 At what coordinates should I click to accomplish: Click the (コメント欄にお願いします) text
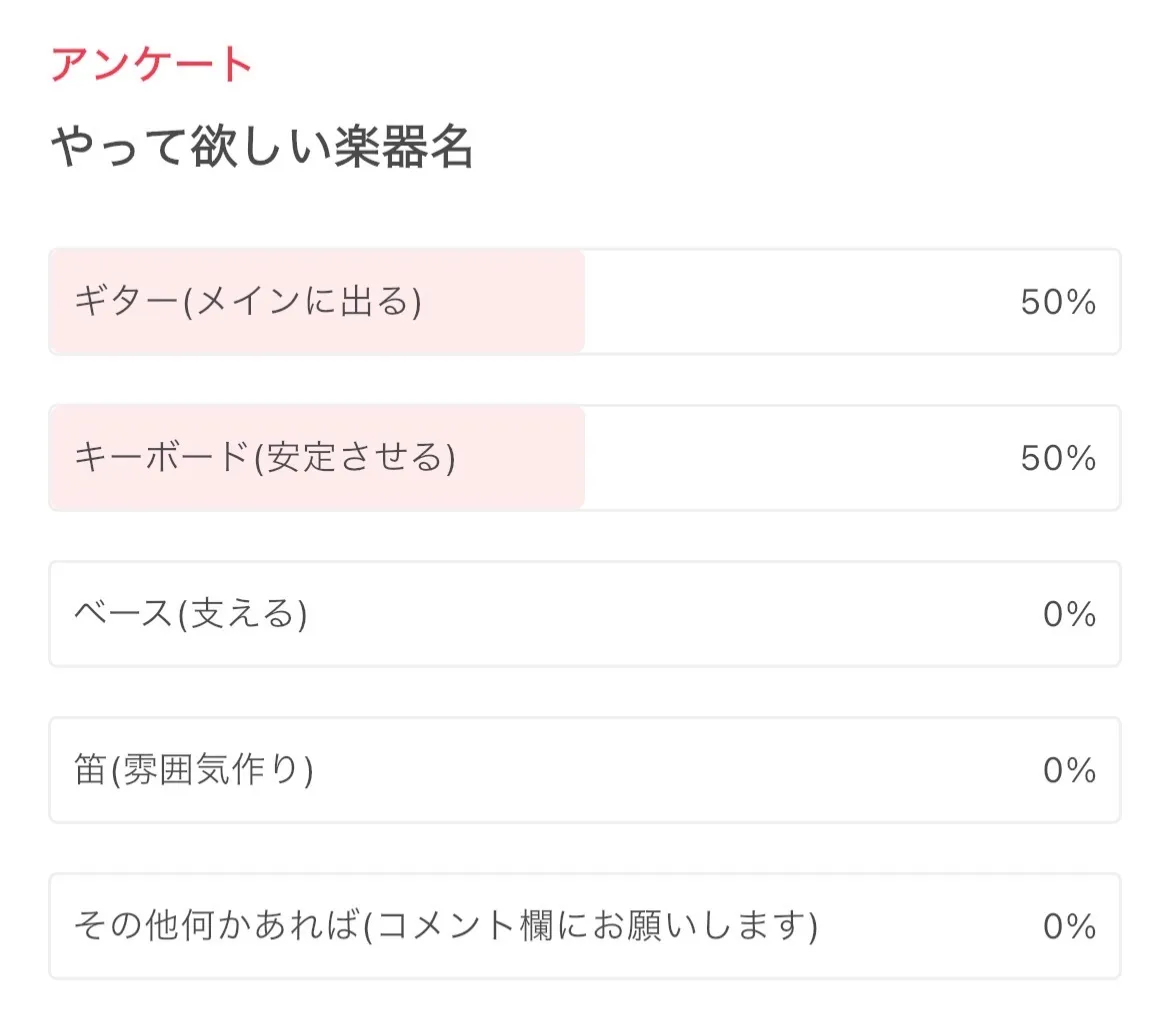click(589, 926)
